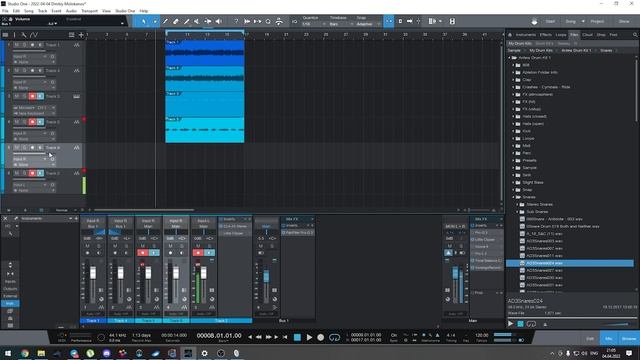
Task: Open Chrome from the taskbar
Action: (x=24, y=353)
